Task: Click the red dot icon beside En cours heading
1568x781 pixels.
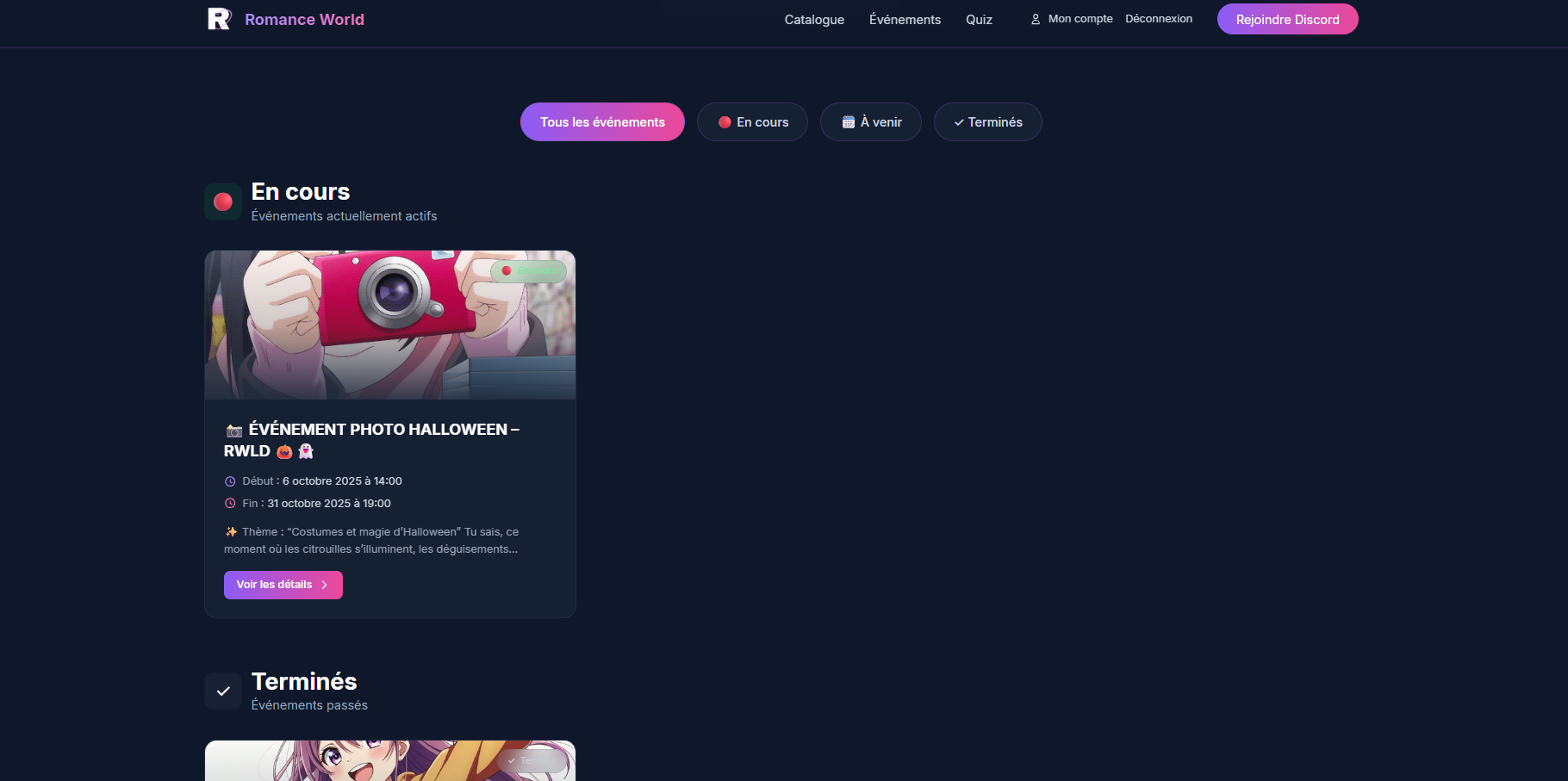Action: [x=223, y=201]
